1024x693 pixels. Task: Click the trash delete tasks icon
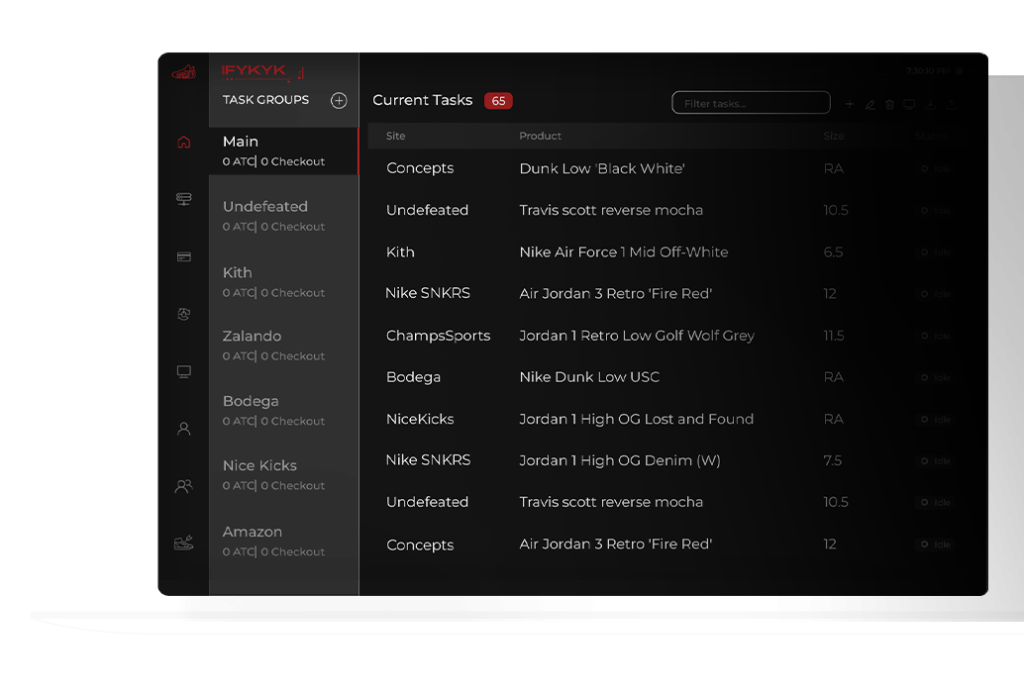[x=890, y=104]
